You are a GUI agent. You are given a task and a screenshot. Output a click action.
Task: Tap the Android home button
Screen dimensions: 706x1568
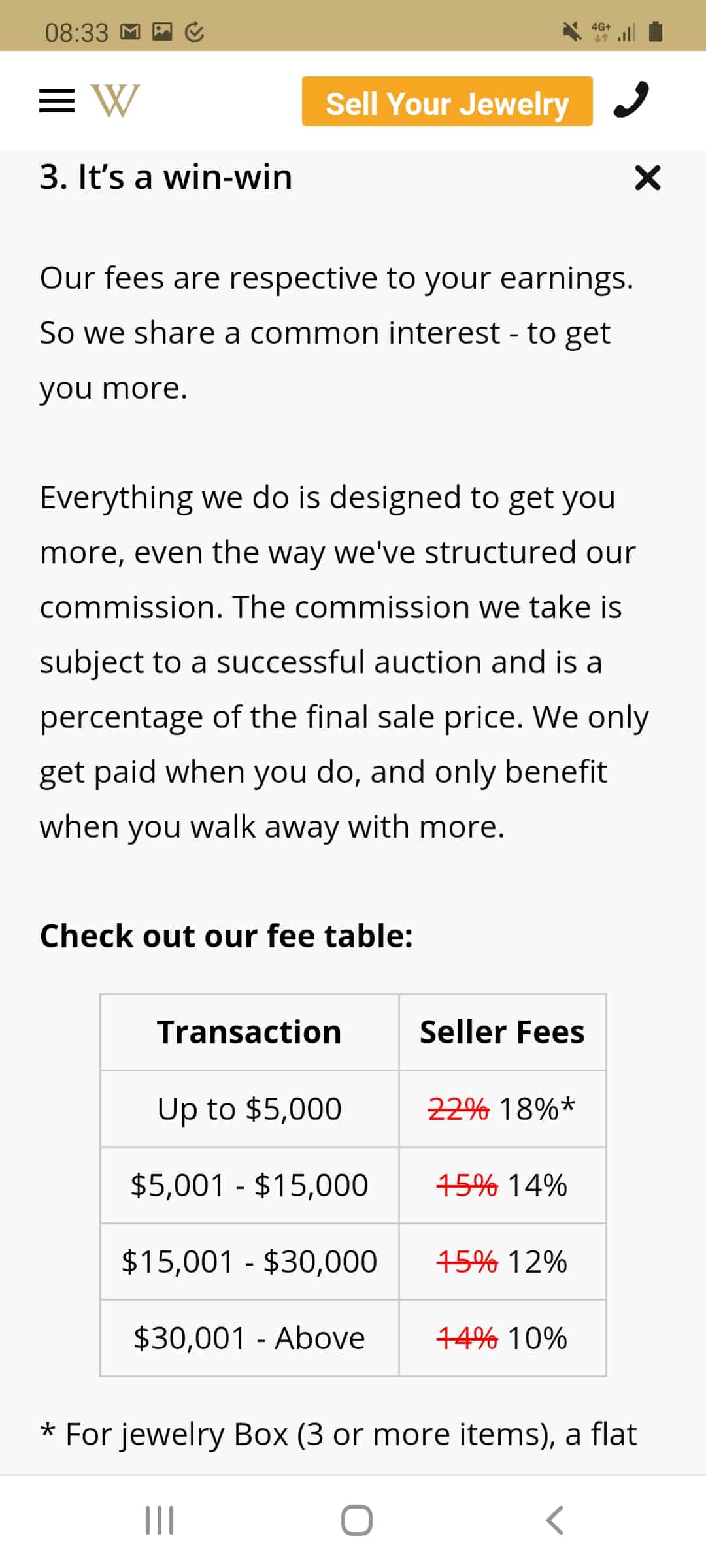coord(357,1520)
